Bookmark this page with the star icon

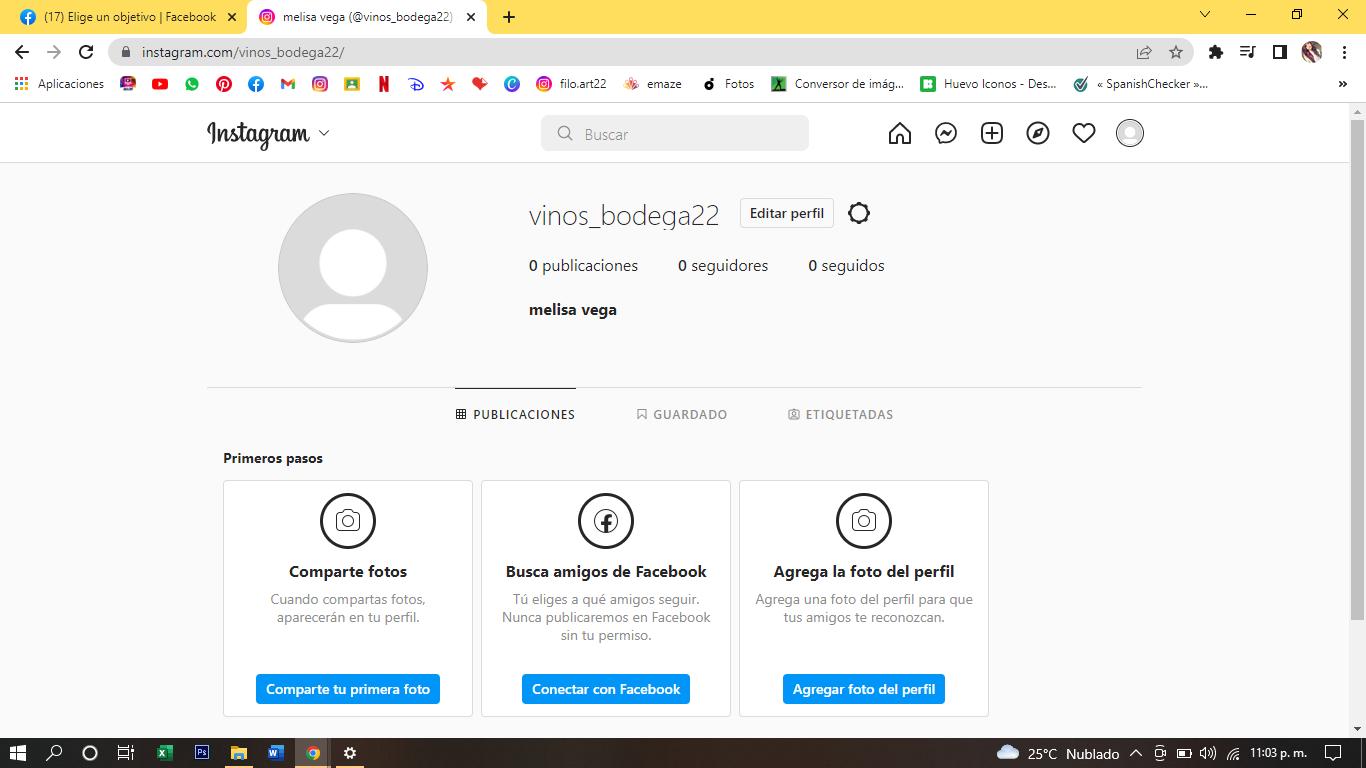[1176, 52]
